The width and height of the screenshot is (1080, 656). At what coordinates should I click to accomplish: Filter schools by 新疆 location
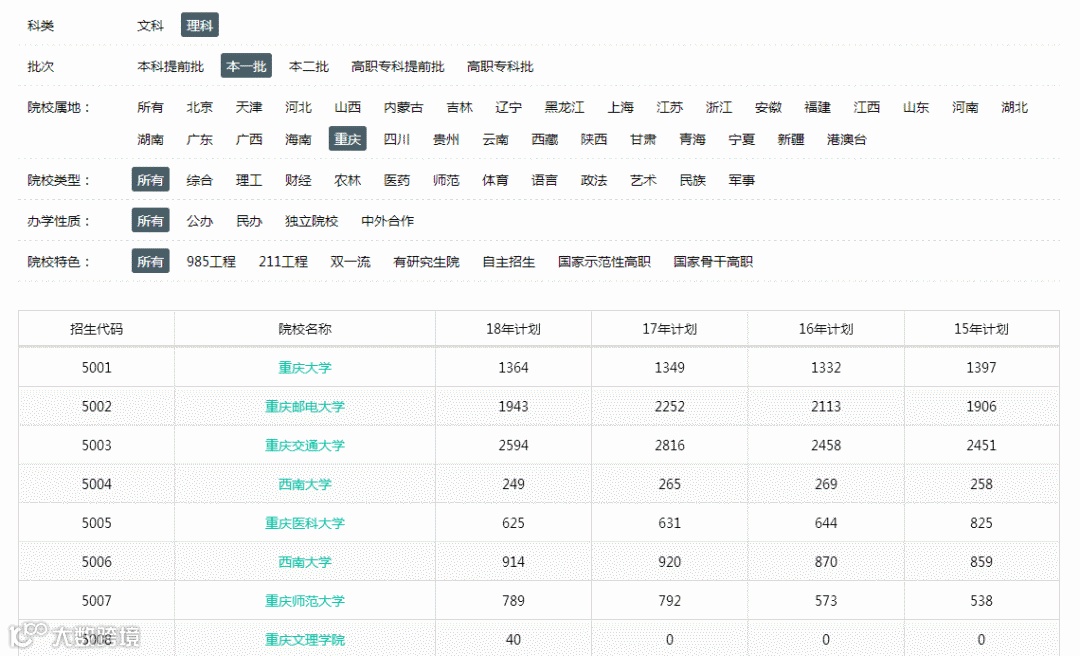pos(791,139)
